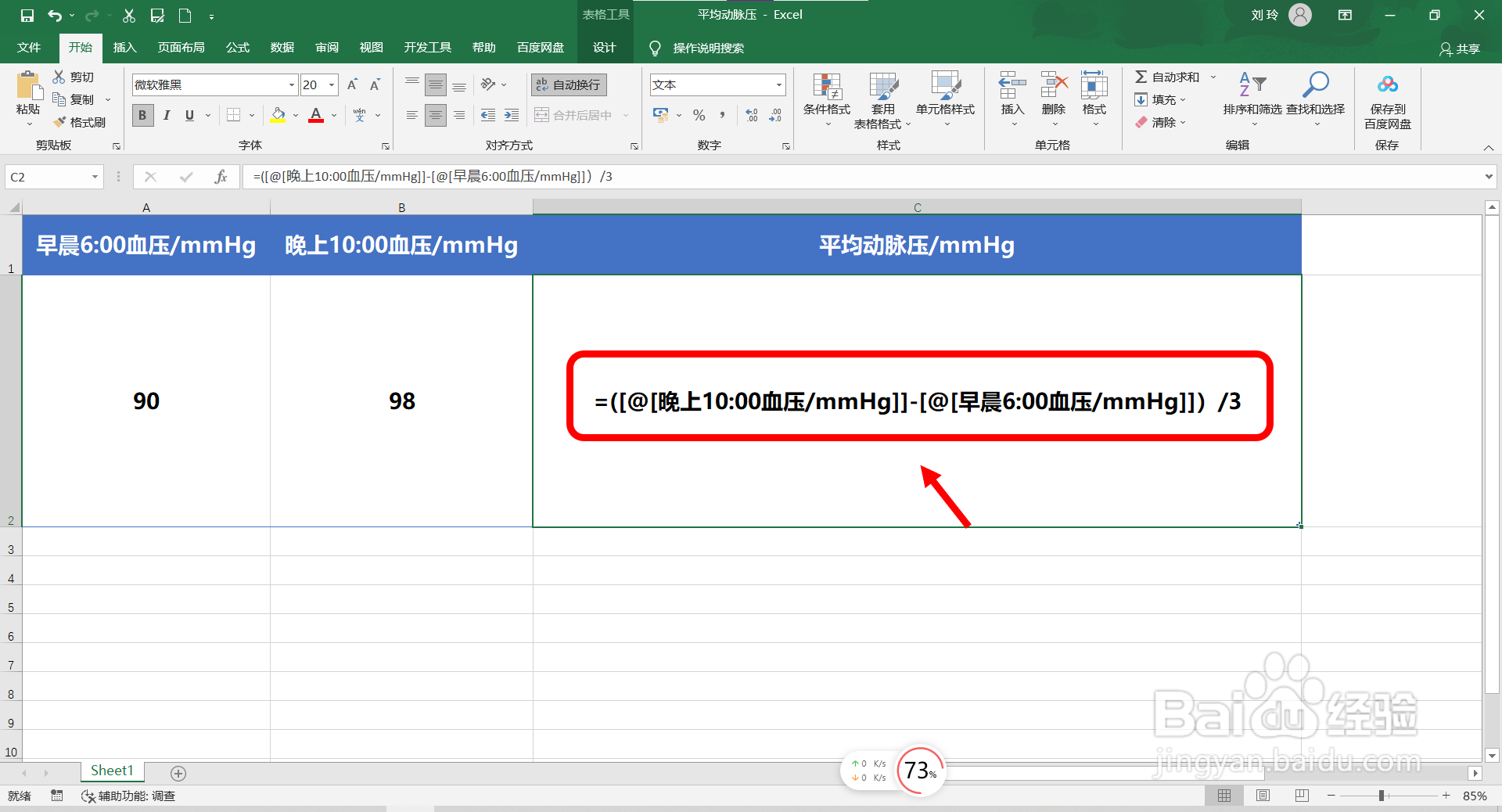Click the Clear (清除) eraser icon

(x=1142, y=122)
